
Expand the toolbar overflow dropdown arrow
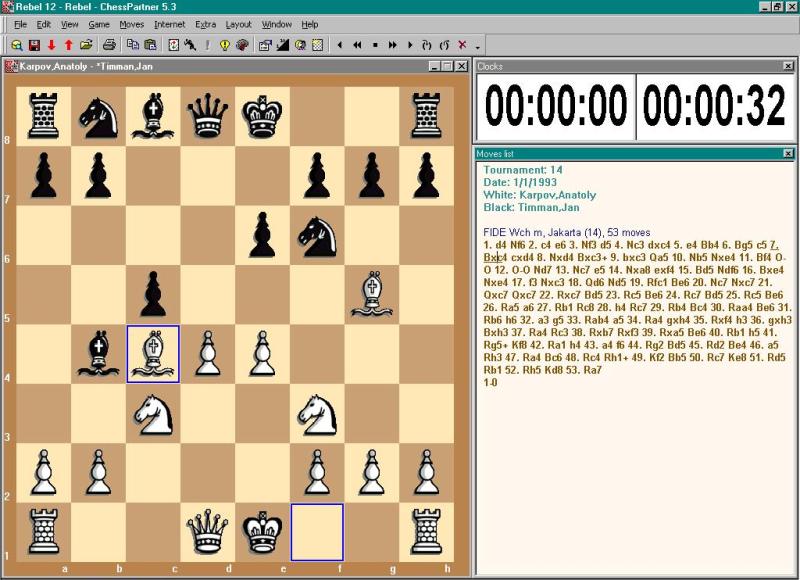(x=477, y=46)
